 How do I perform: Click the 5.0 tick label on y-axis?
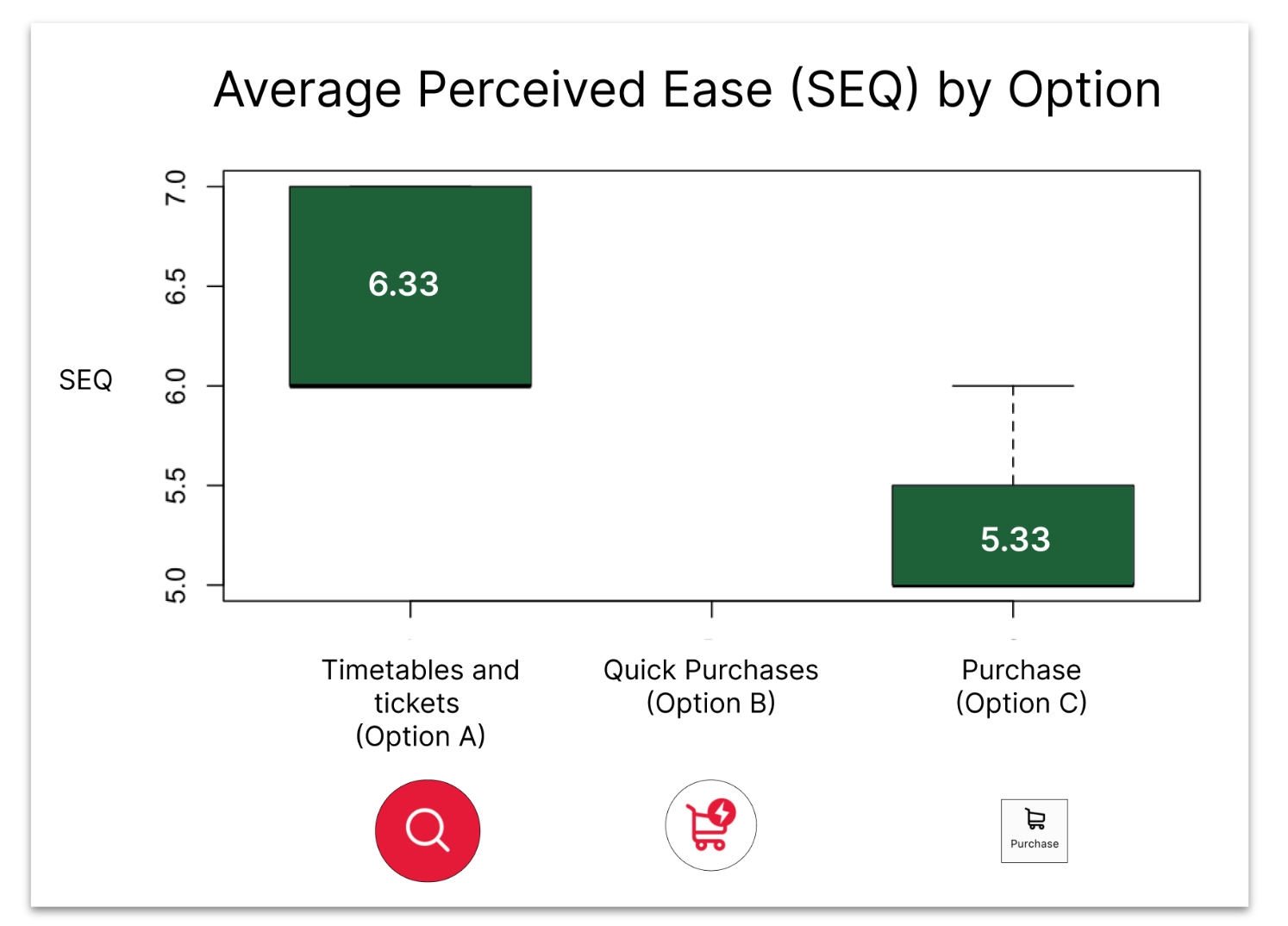[175, 585]
